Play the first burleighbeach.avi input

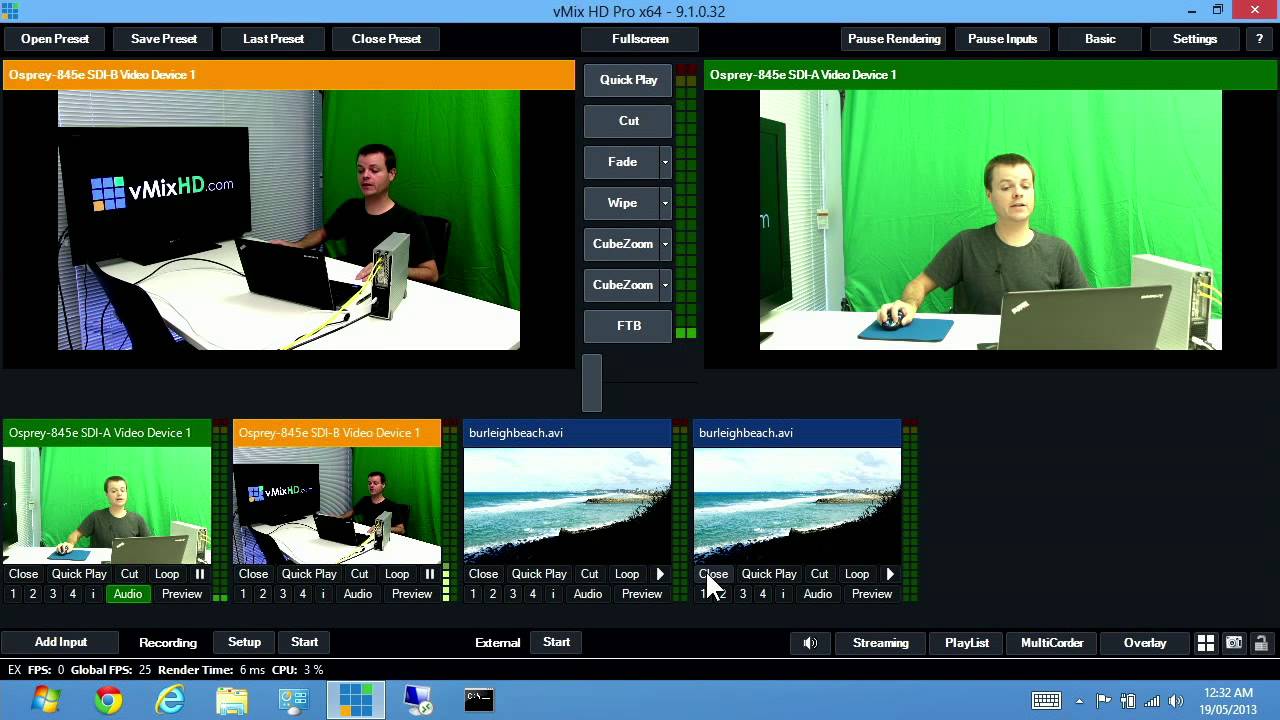click(660, 574)
